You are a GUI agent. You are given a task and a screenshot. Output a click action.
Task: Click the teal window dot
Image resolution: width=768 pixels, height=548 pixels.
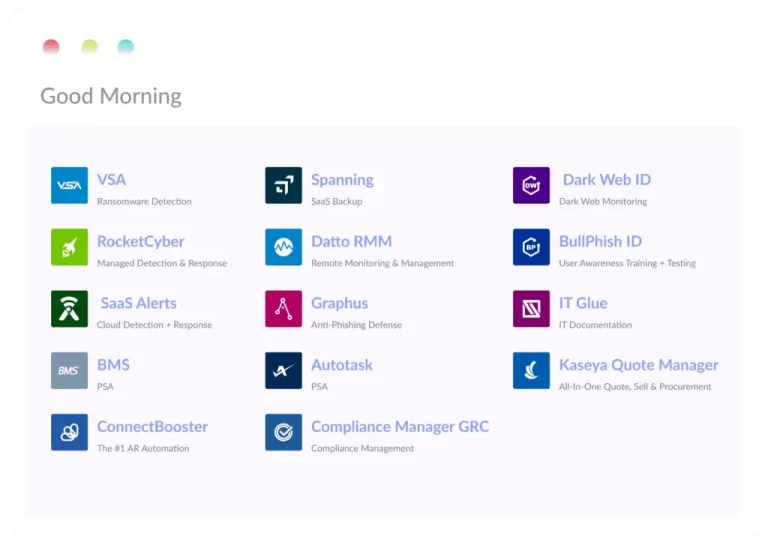click(x=126, y=47)
